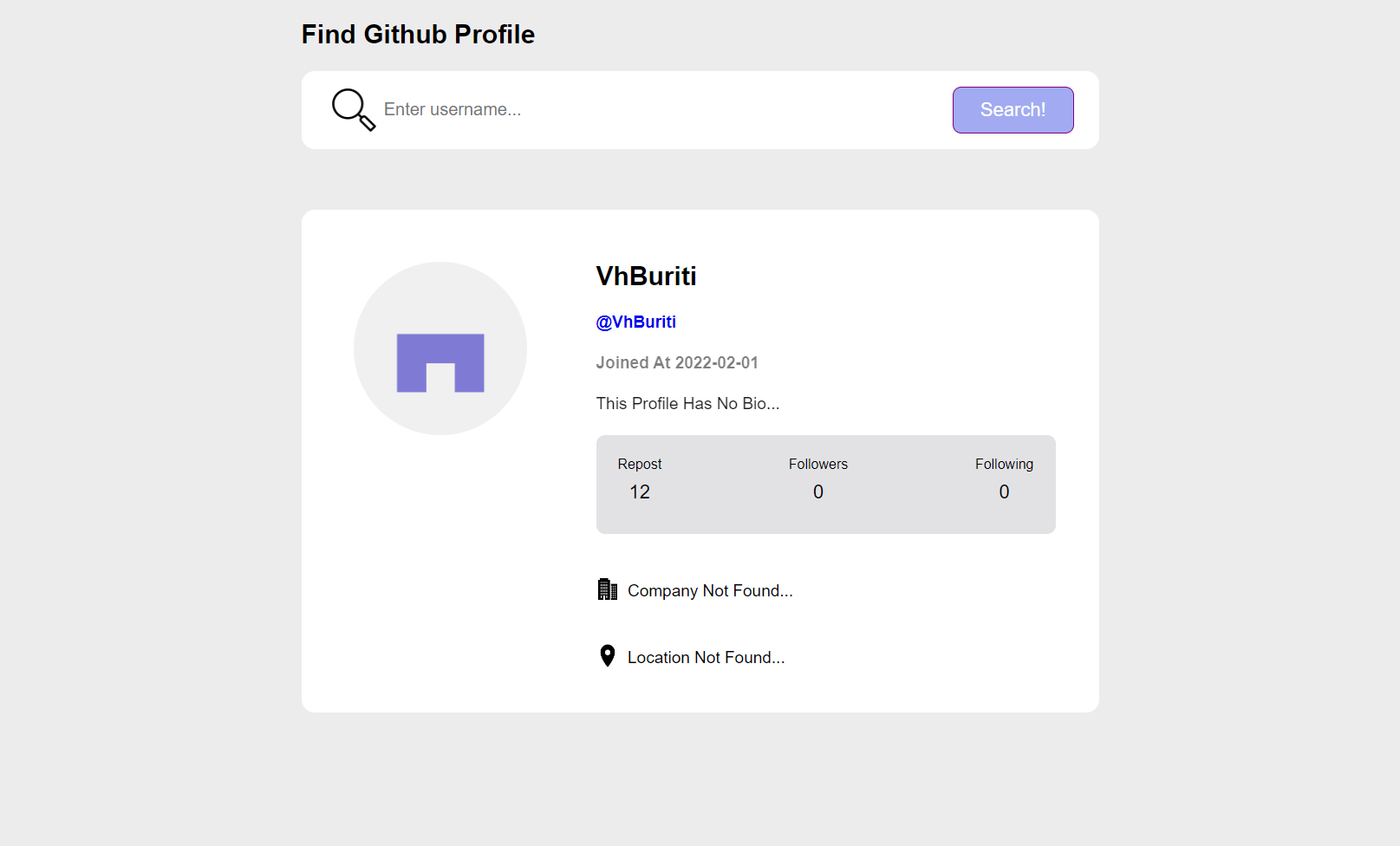
Task: Click the Repost count showing 12
Action: 639,491
